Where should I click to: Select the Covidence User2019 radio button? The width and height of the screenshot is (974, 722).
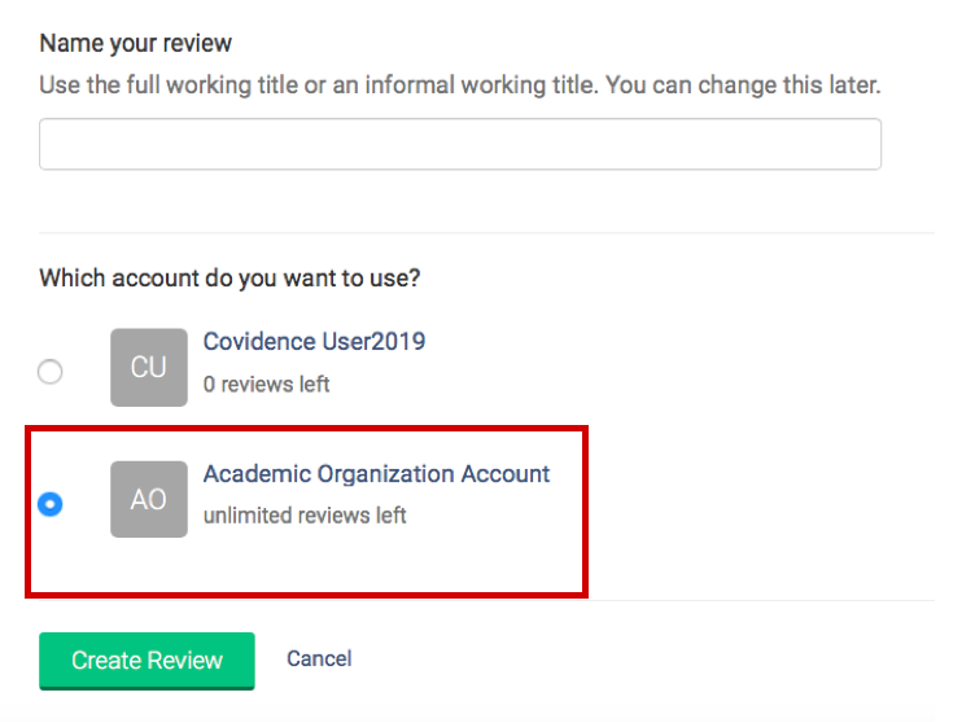click(x=50, y=372)
